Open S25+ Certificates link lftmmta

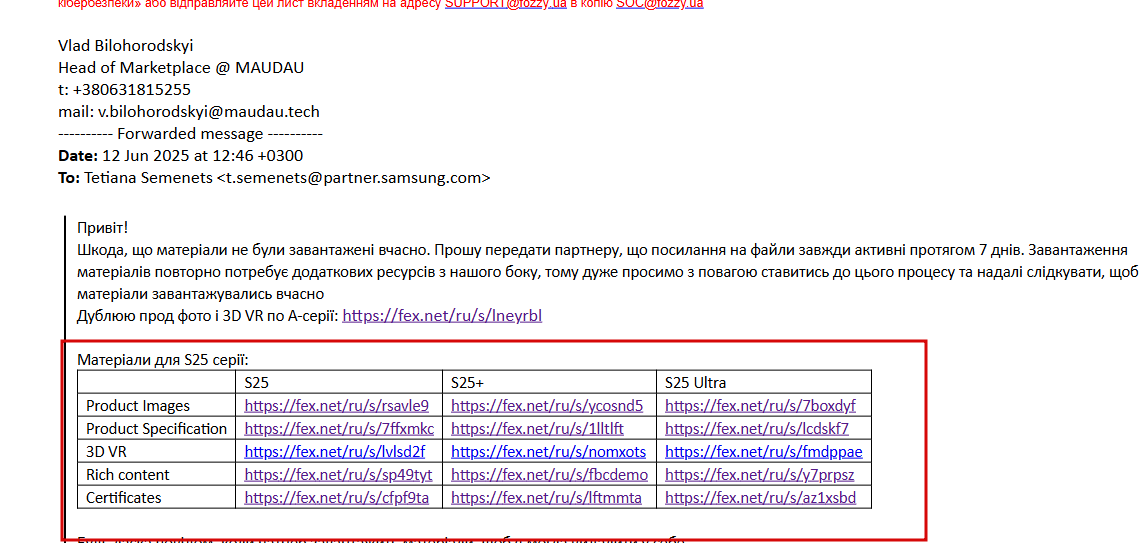click(547, 499)
